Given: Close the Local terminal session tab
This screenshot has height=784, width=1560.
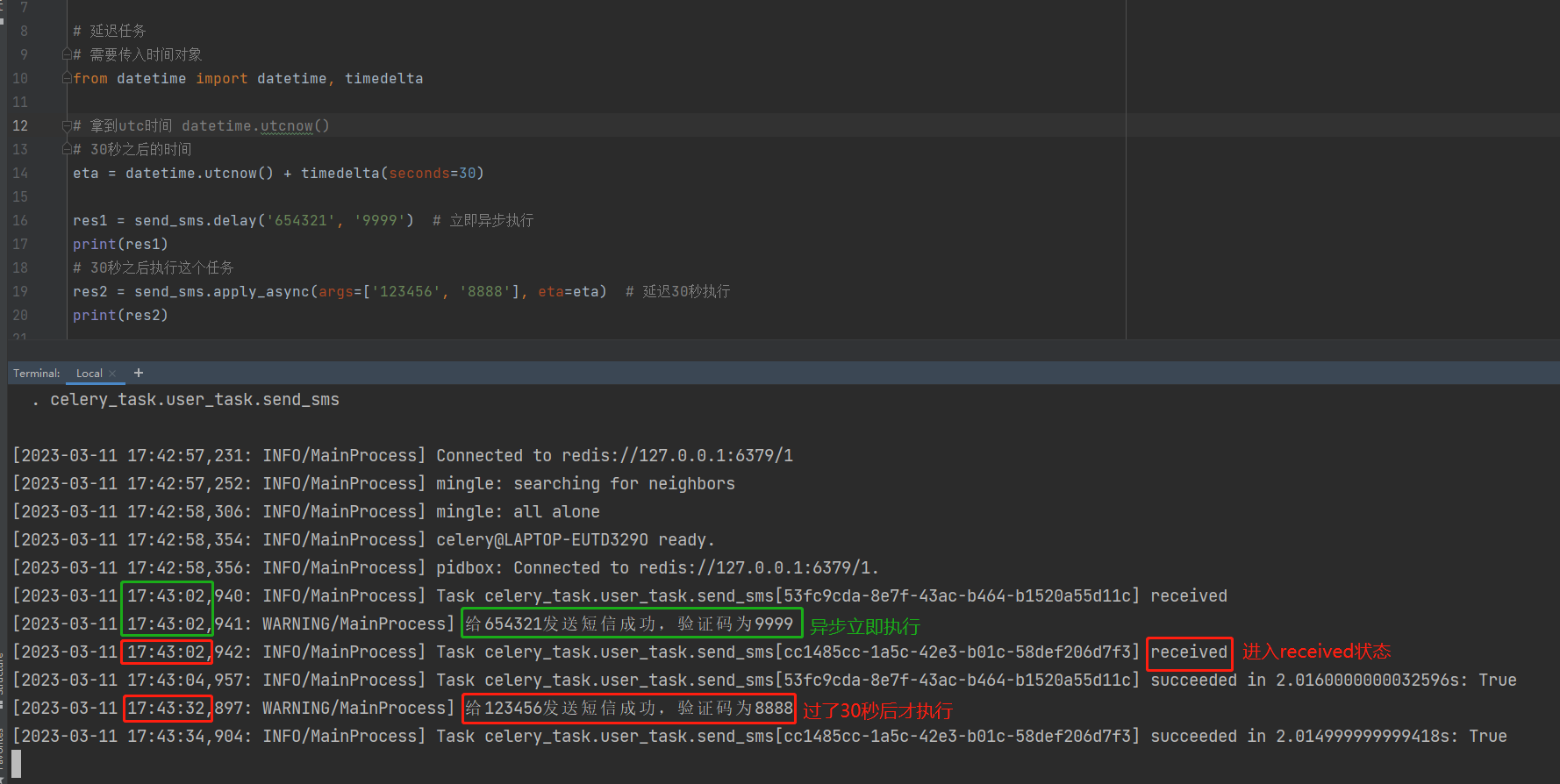Looking at the screenshot, I should click(x=112, y=374).
